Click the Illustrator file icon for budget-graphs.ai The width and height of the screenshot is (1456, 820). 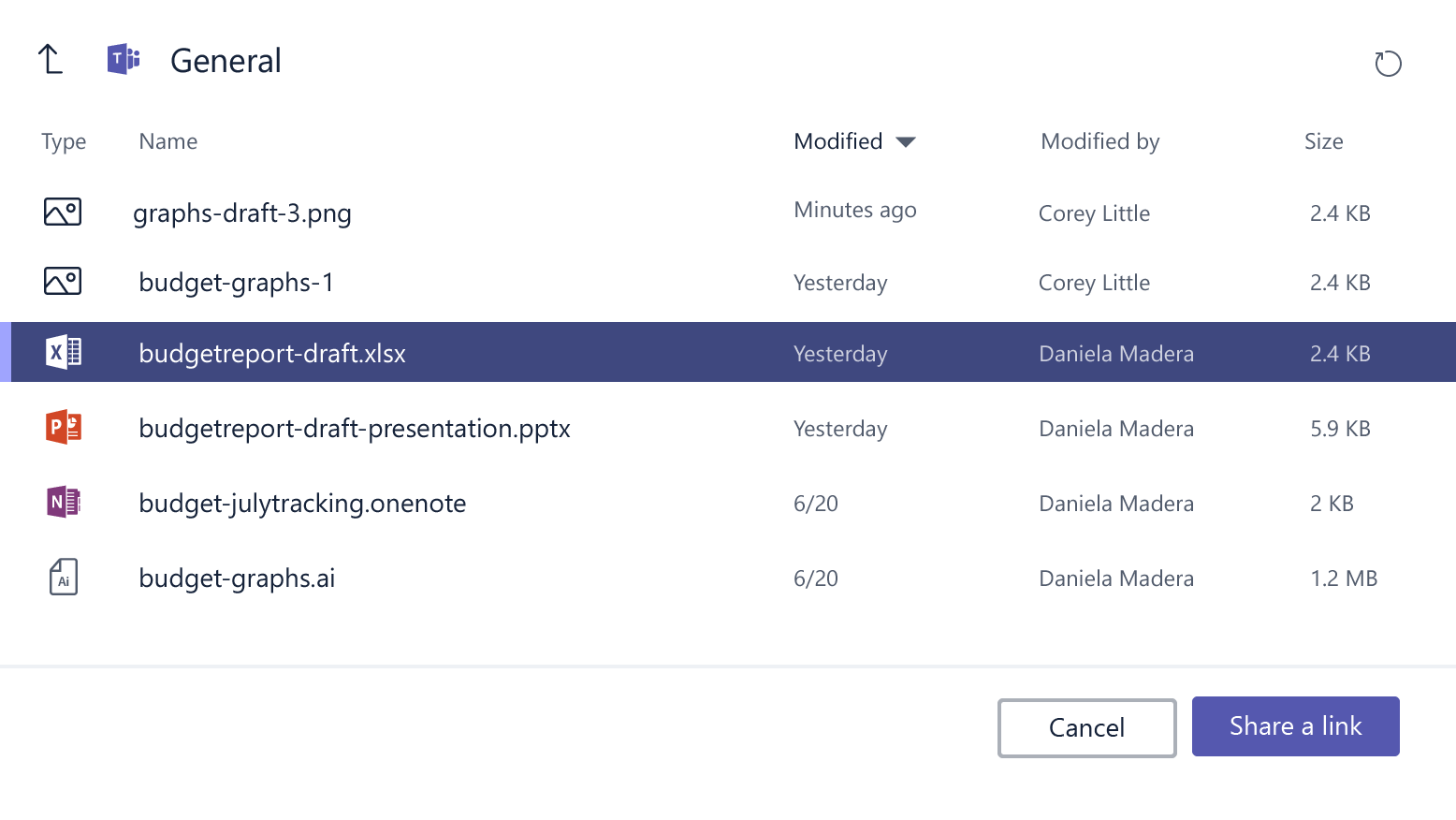[x=63, y=578]
